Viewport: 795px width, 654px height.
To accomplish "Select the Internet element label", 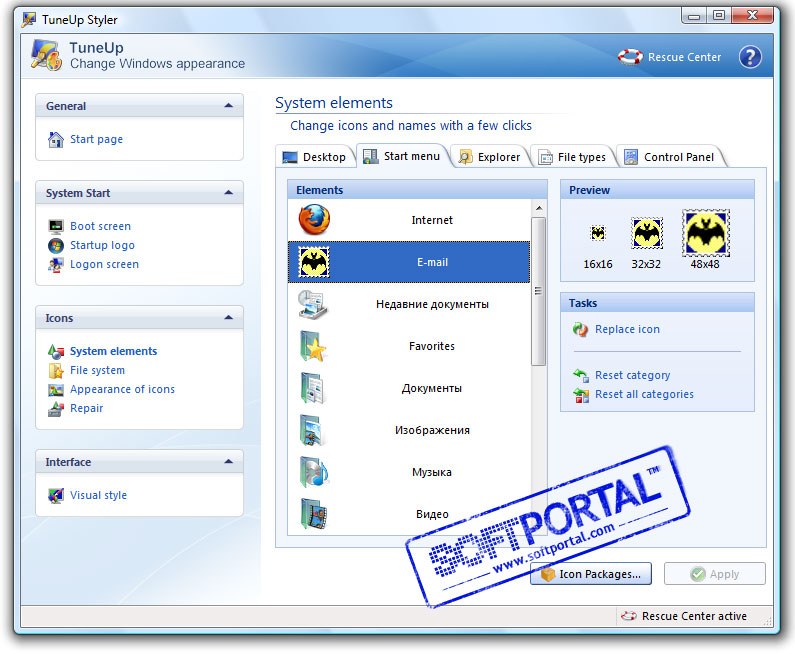I will point(432,220).
